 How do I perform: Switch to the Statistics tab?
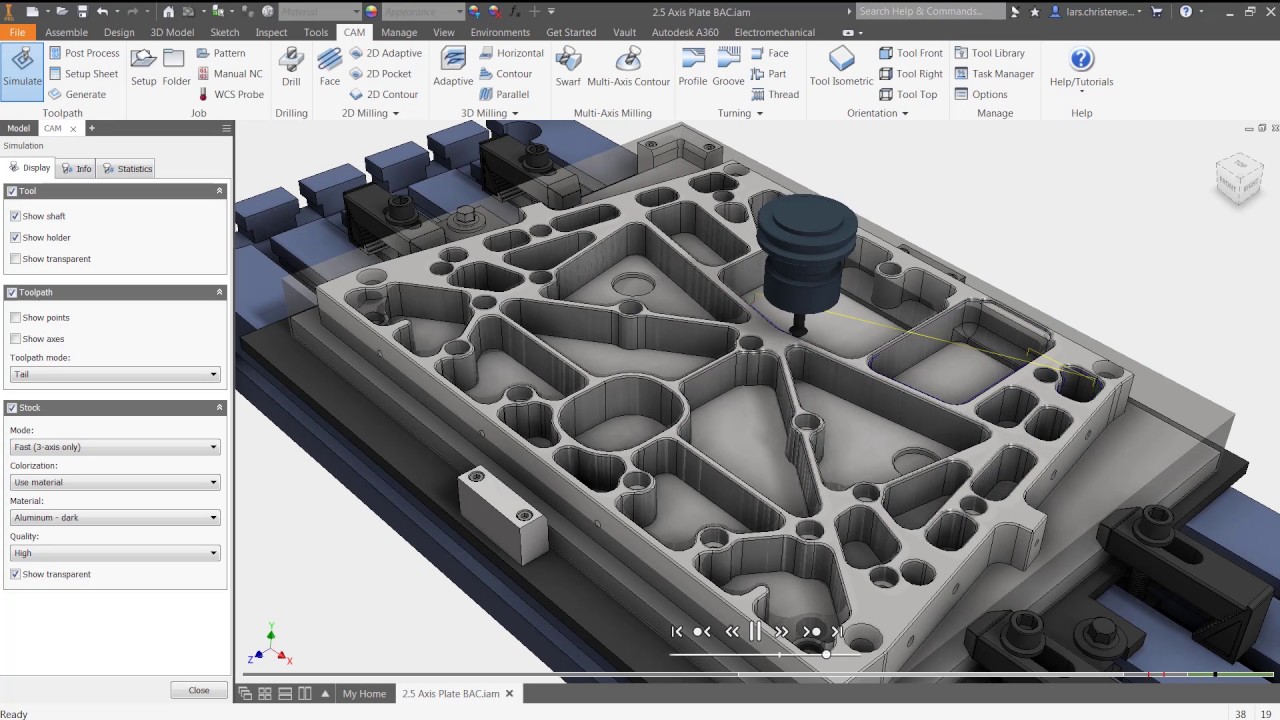pyautogui.click(x=128, y=169)
